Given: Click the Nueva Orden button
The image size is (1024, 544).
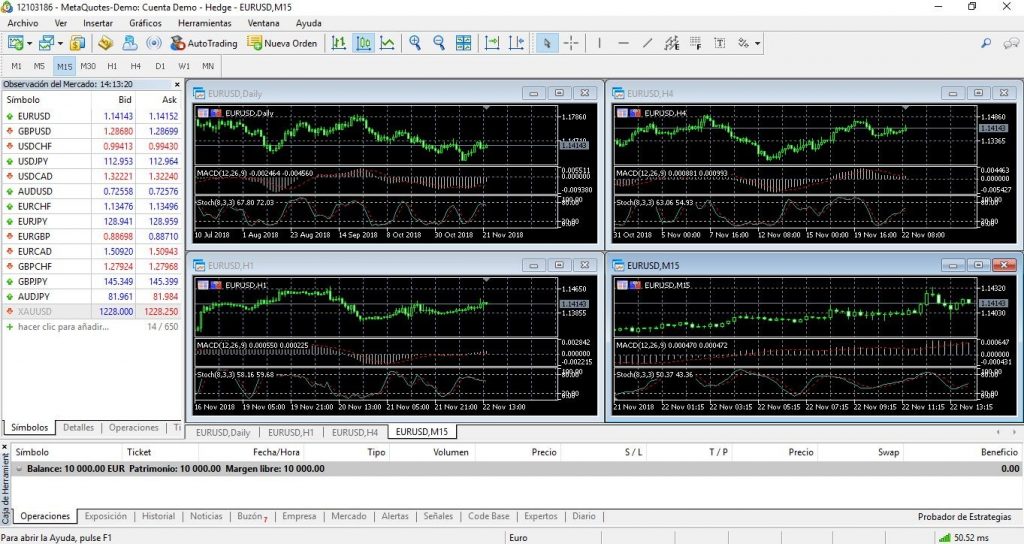Looking at the screenshot, I should pos(283,43).
